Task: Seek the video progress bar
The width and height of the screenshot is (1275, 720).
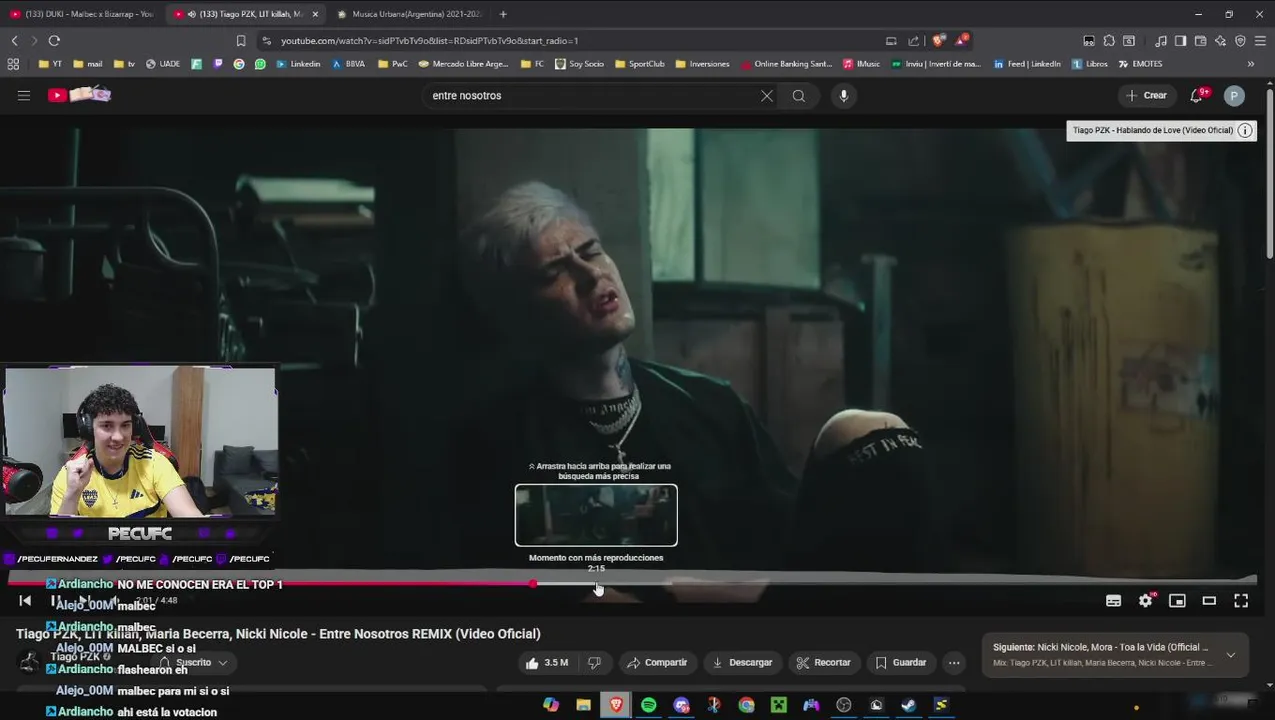Action: click(x=632, y=583)
